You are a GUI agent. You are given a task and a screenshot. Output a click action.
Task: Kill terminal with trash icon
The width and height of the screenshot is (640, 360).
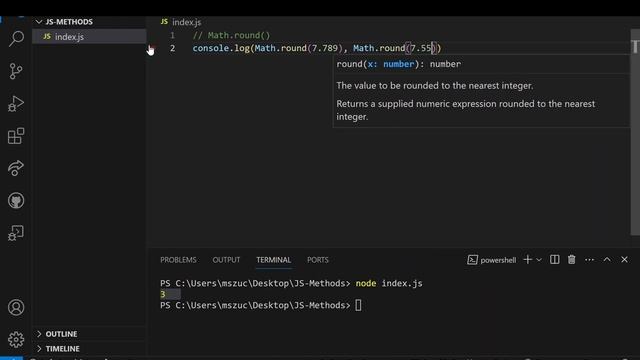[571, 260]
